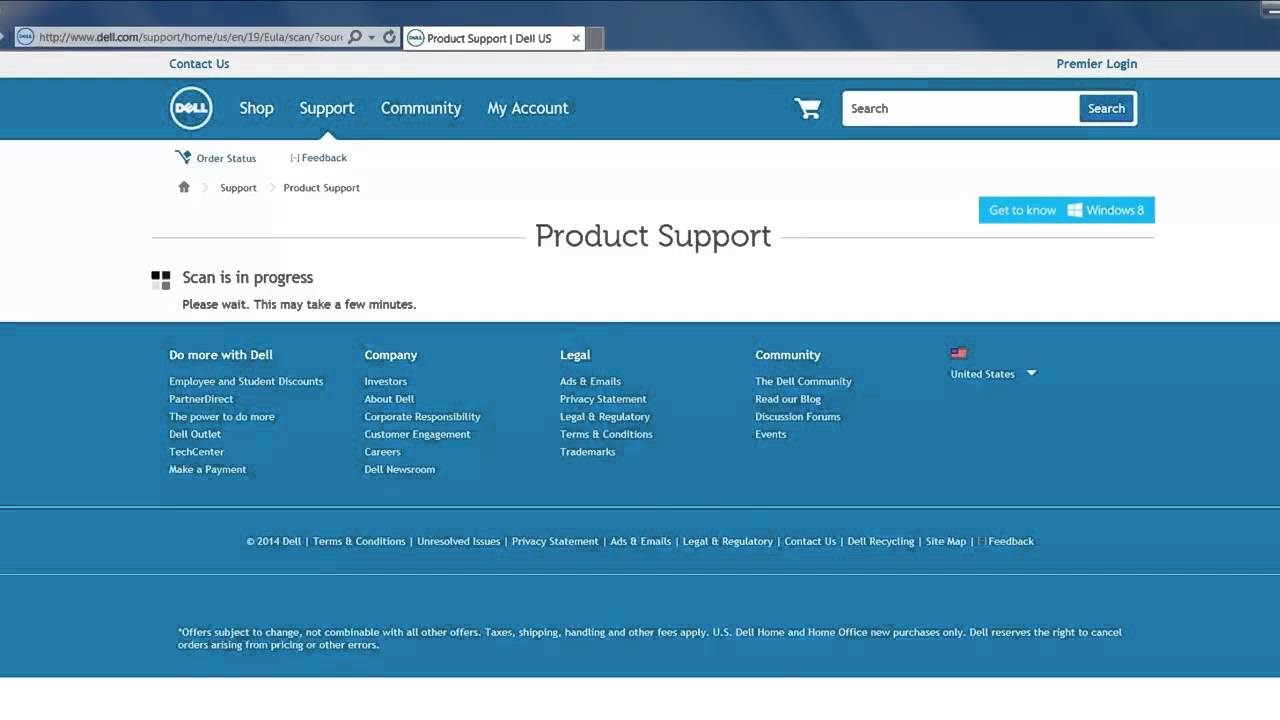1280x720 pixels.
Task: Open the Careers link
Action: pos(382,452)
